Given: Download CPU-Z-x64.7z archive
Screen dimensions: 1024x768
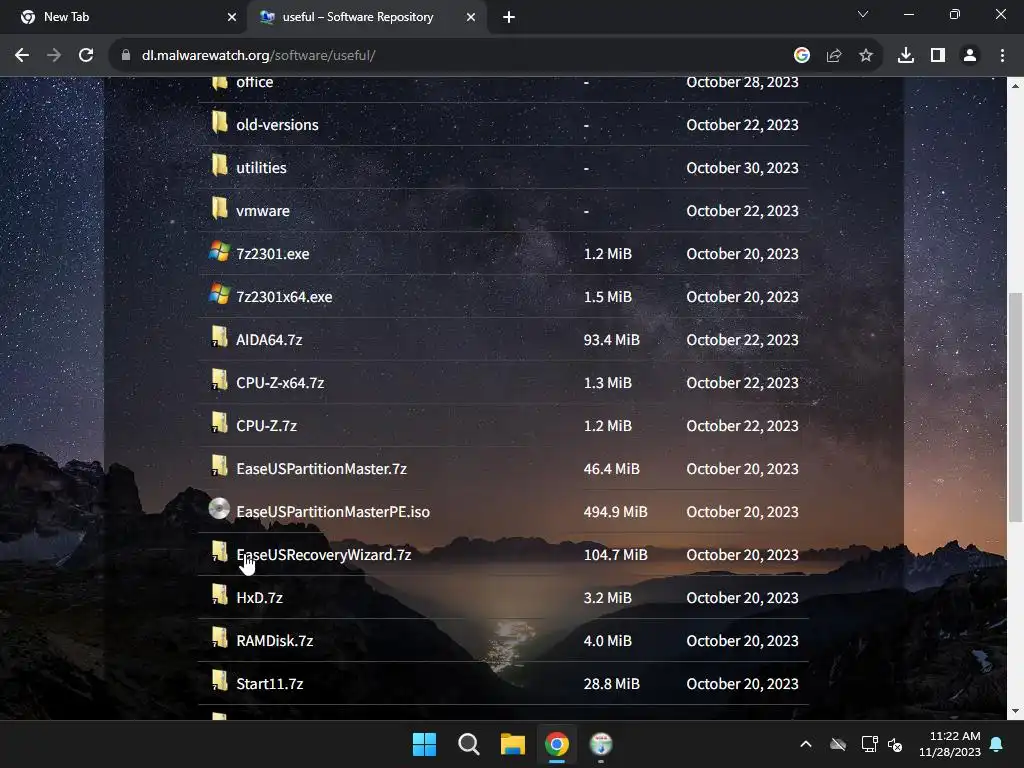Looking at the screenshot, I should click(x=280, y=383).
